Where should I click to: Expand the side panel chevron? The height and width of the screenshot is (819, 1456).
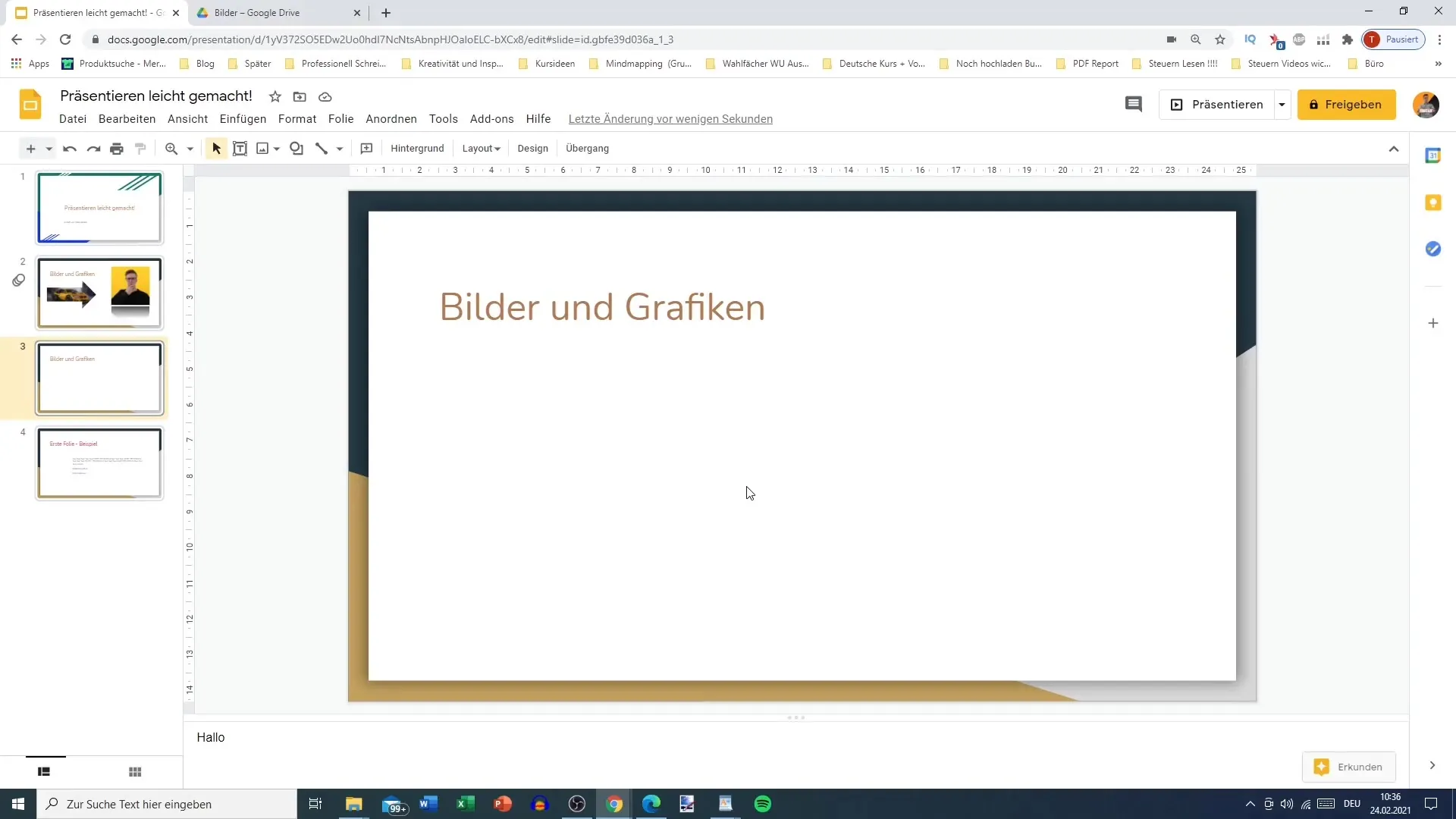click(x=1432, y=765)
